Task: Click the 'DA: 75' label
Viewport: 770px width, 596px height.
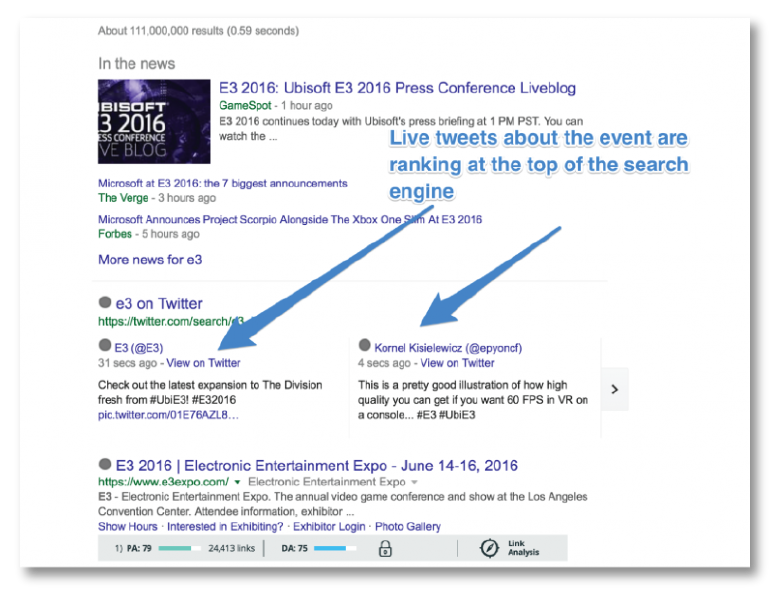Action: (295, 548)
